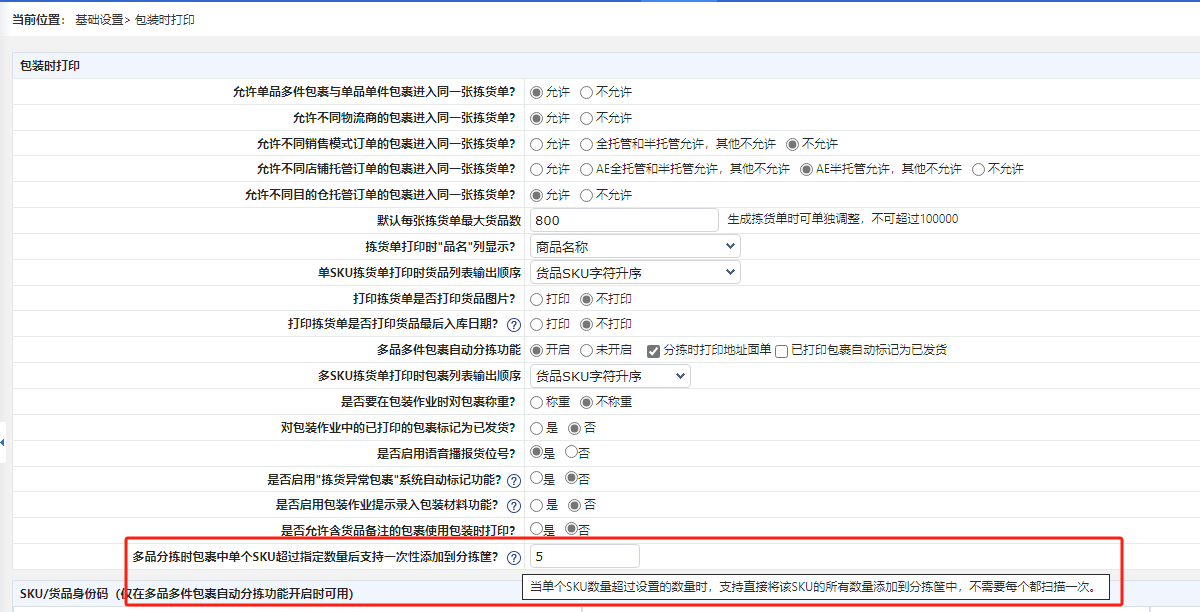Uncheck 分拣时打印地址面单 checkbox
The height and width of the screenshot is (612, 1200).
point(653,350)
